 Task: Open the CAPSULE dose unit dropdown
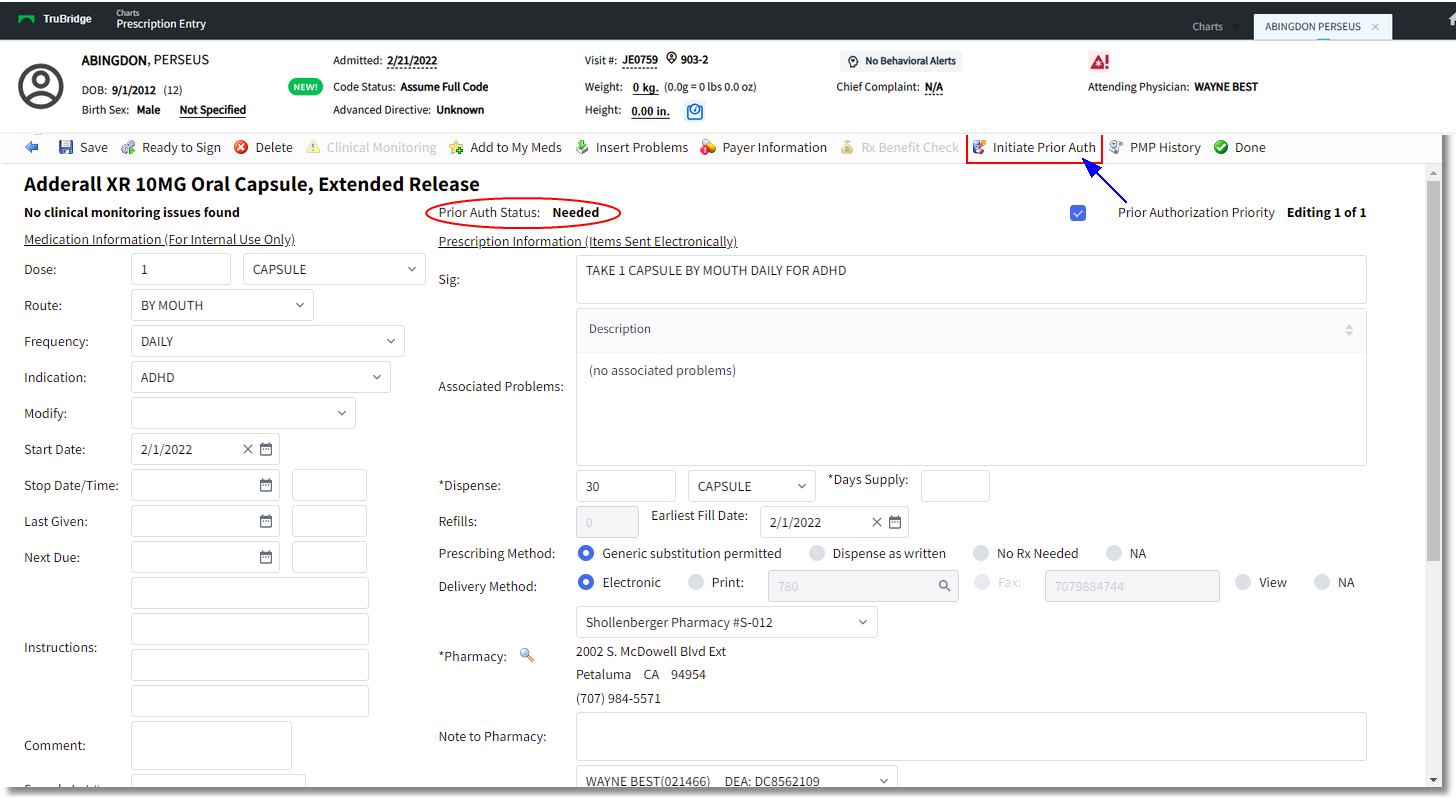pos(334,269)
